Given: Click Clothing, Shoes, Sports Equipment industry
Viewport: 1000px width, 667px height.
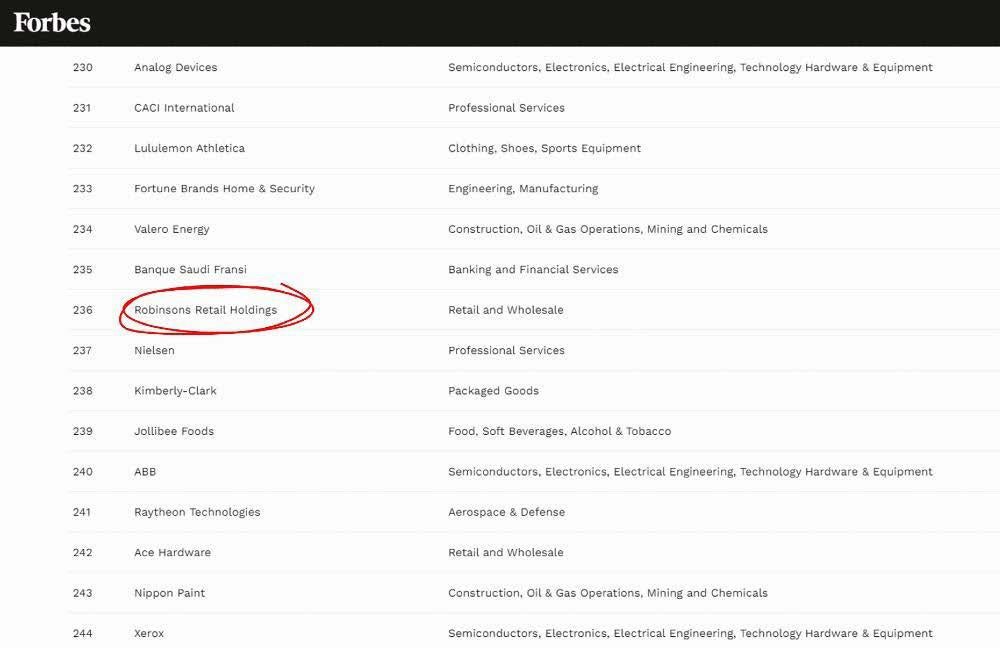Looking at the screenshot, I should click(x=544, y=148).
